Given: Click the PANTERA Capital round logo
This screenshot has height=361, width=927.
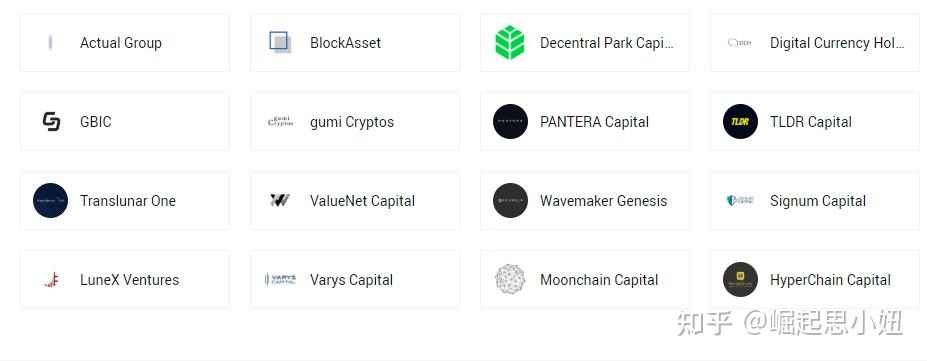Looking at the screenshot, I should (x=510, y=121).
